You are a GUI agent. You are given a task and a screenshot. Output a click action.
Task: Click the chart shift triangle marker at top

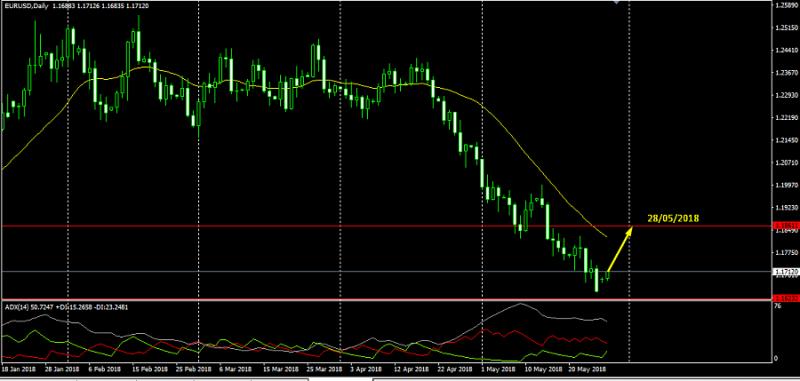[x=616, y=2]
